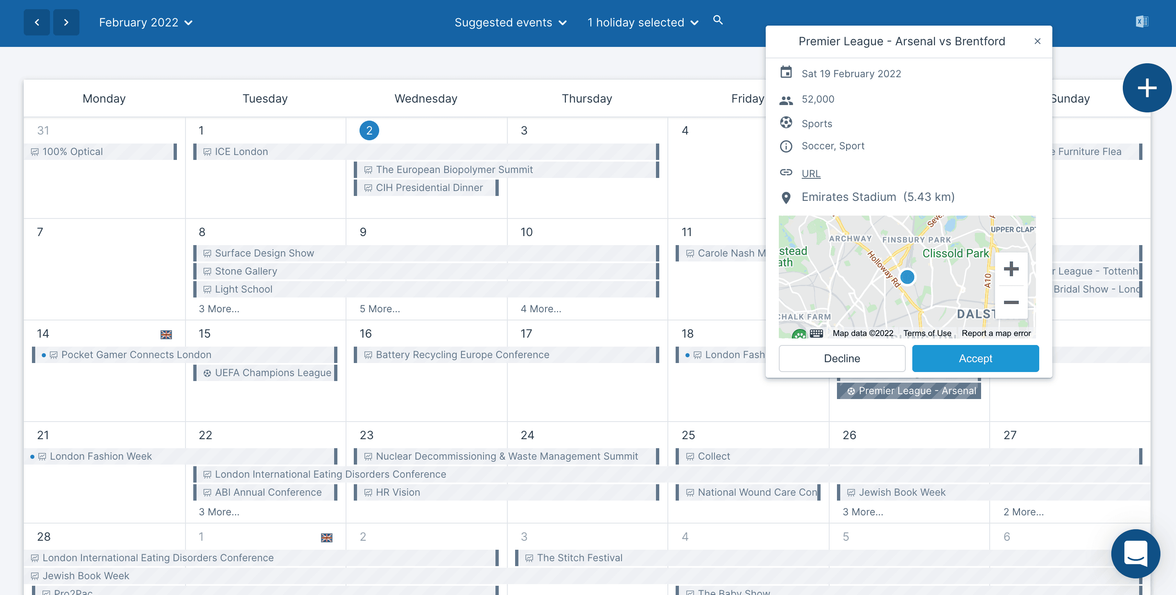Click the location pin beside Emirates Stadium
This screenshot has height=595, width=1176.
pyautogui.click(x=786, y=197)
